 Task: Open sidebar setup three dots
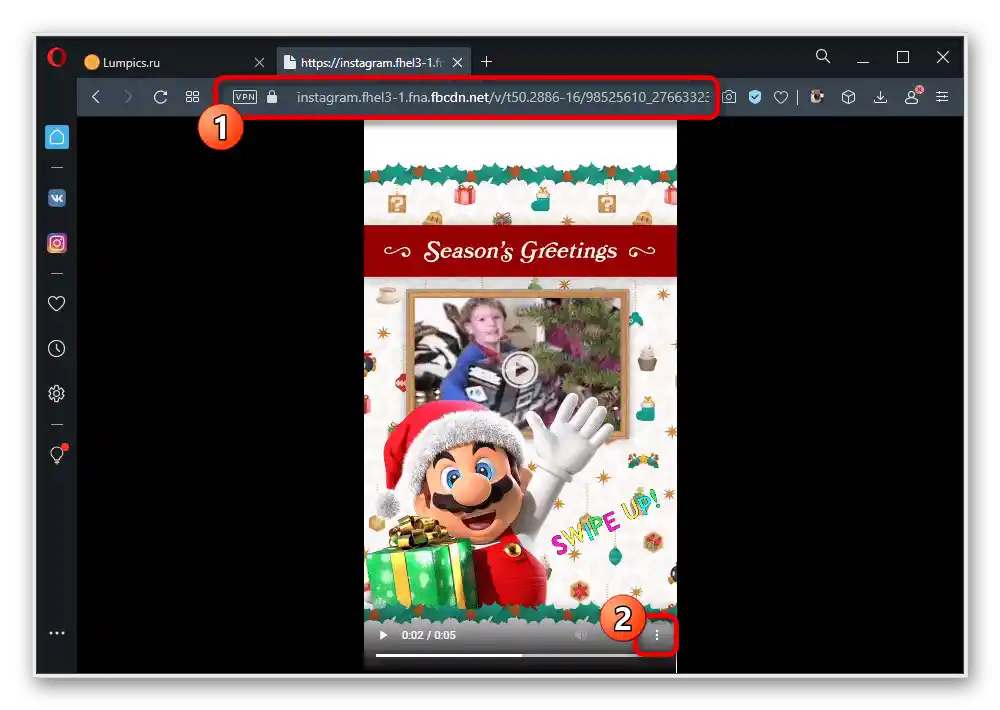pyautogui.click(x=57, y=633)
